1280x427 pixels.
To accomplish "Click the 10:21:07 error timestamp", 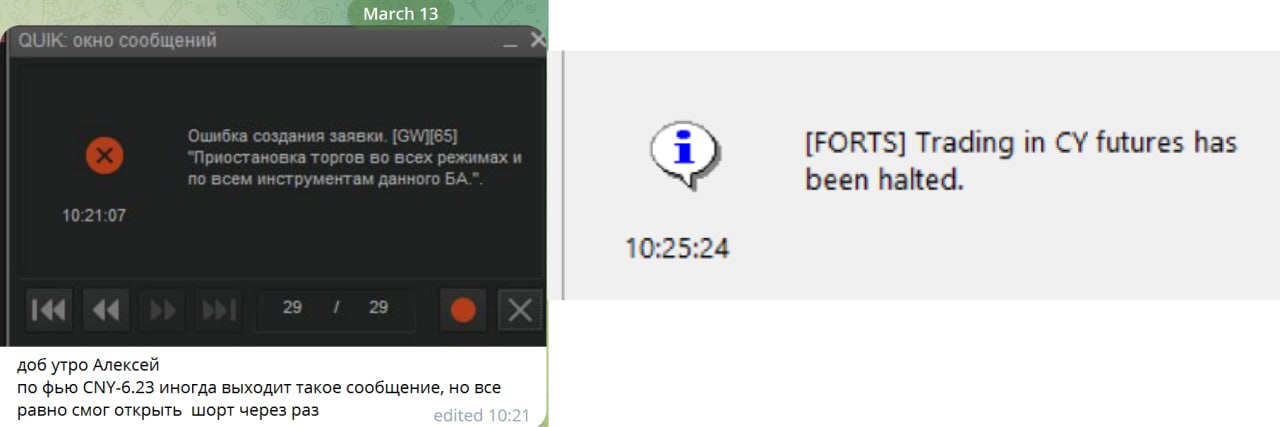I will [94, 215].
